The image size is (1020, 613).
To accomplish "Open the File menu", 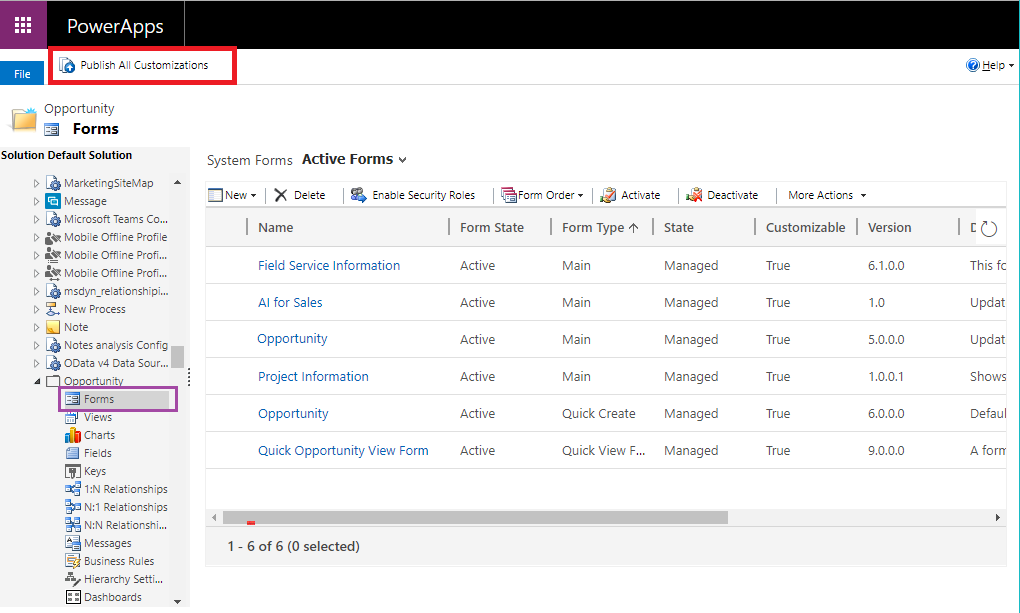I will coord(22,74).
